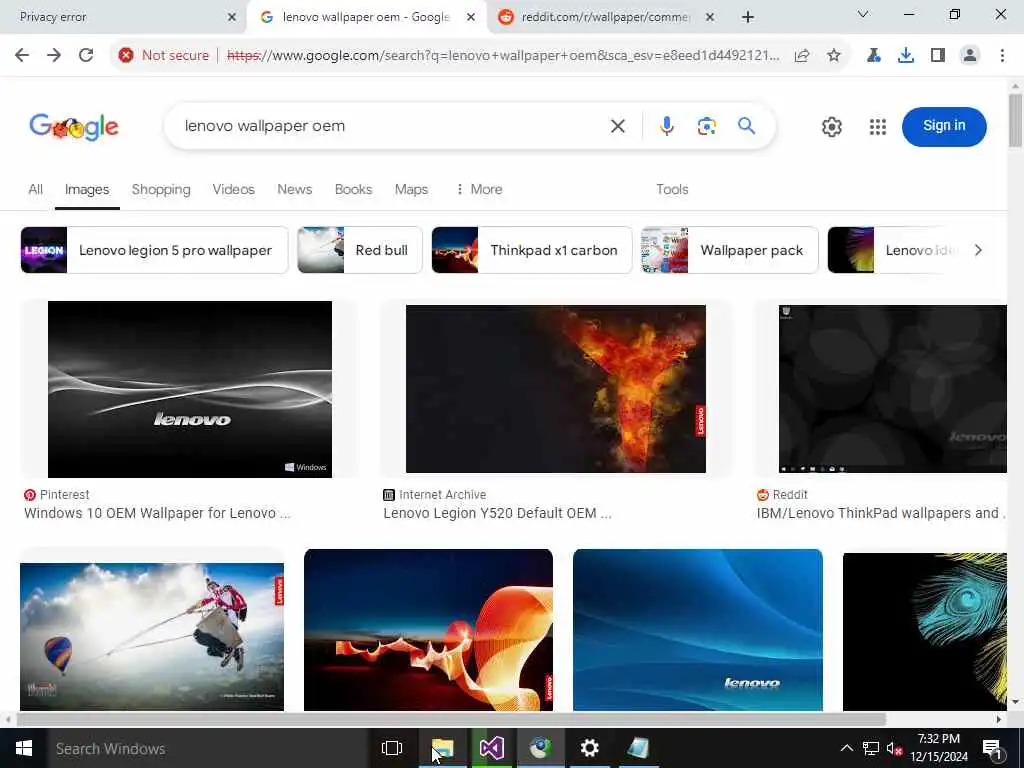Open the Chrome profile avatar
Screen dimensions: 1024x768
click(970, 56)
